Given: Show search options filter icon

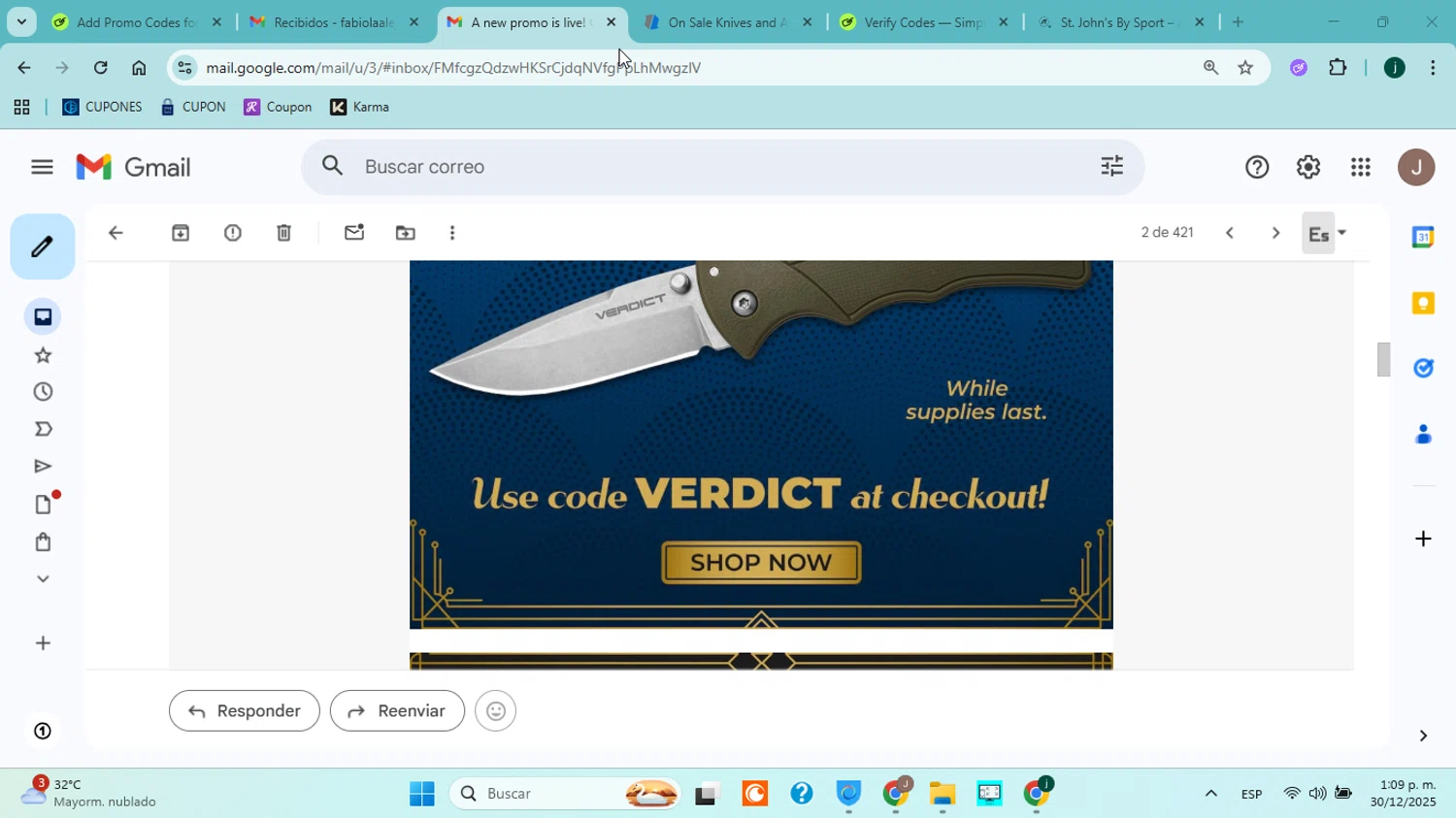Looking at the screenshot, I should pos(1112,167).
